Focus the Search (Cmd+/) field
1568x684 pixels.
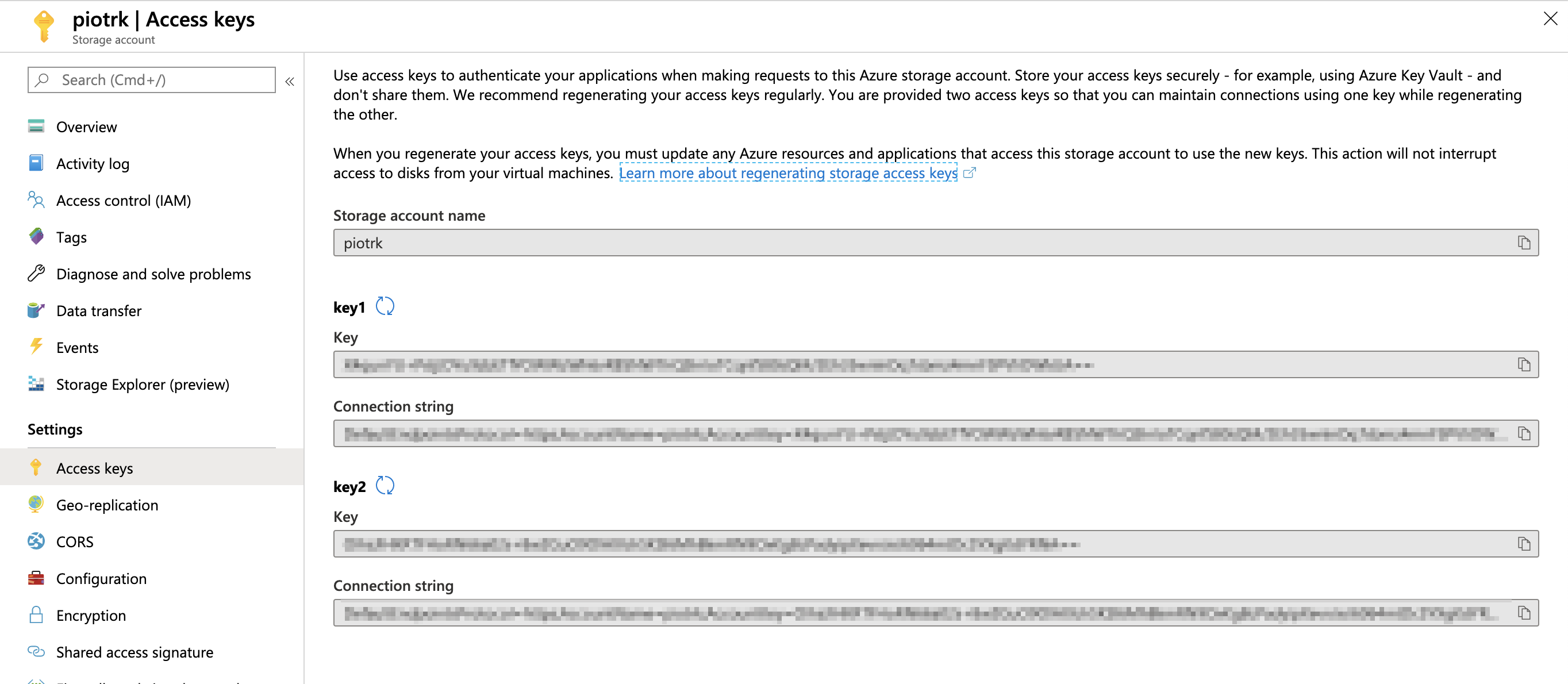click(152, 80)
